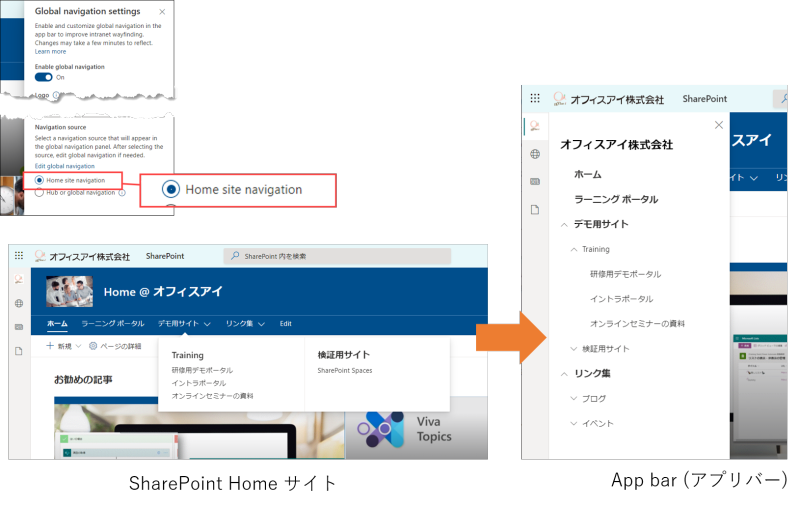800x507 pixels.
Task: Click 検証用サイト heading in mega menu
Action: 343,355
